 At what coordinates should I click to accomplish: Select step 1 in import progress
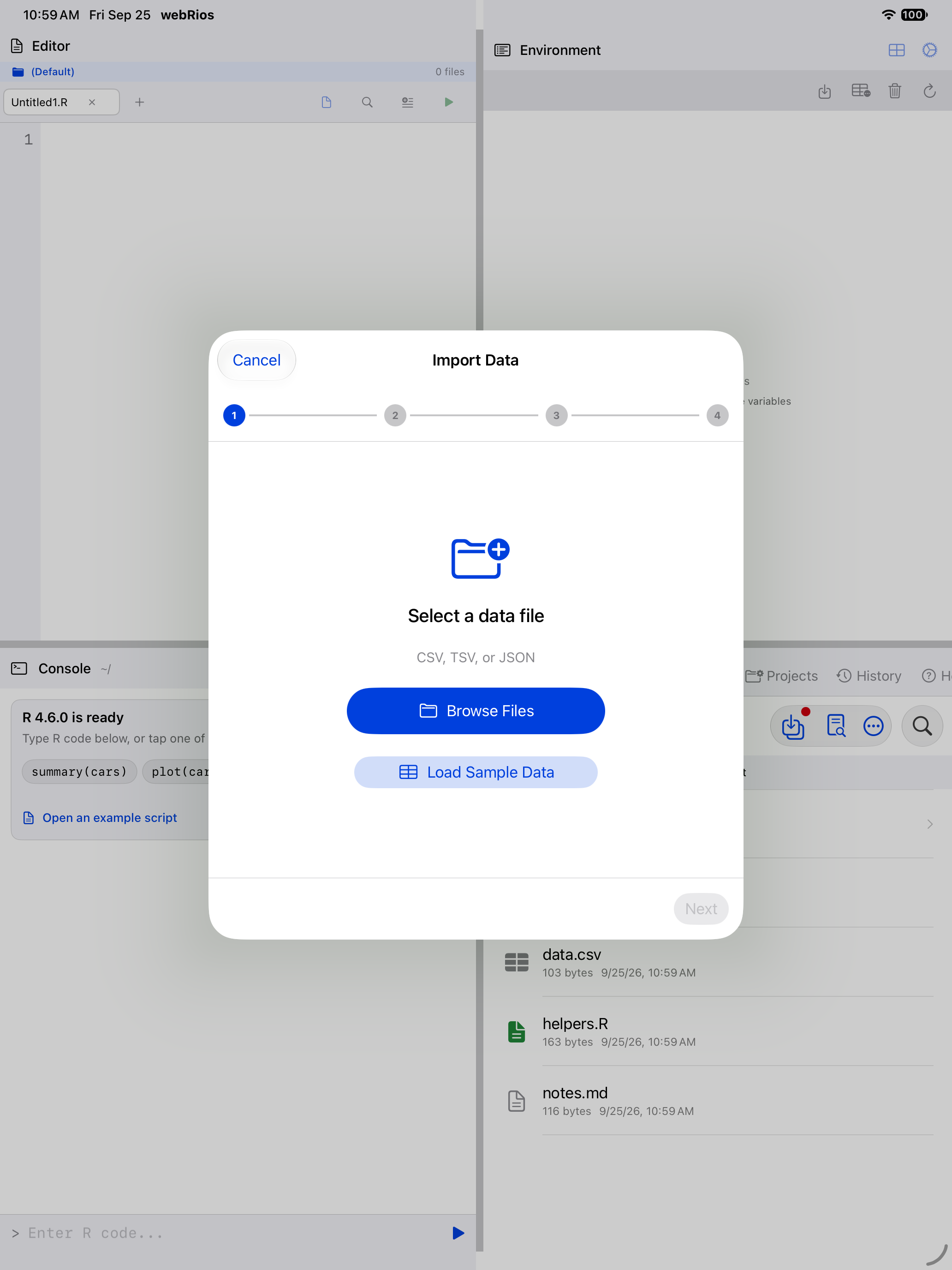point(234,415)
